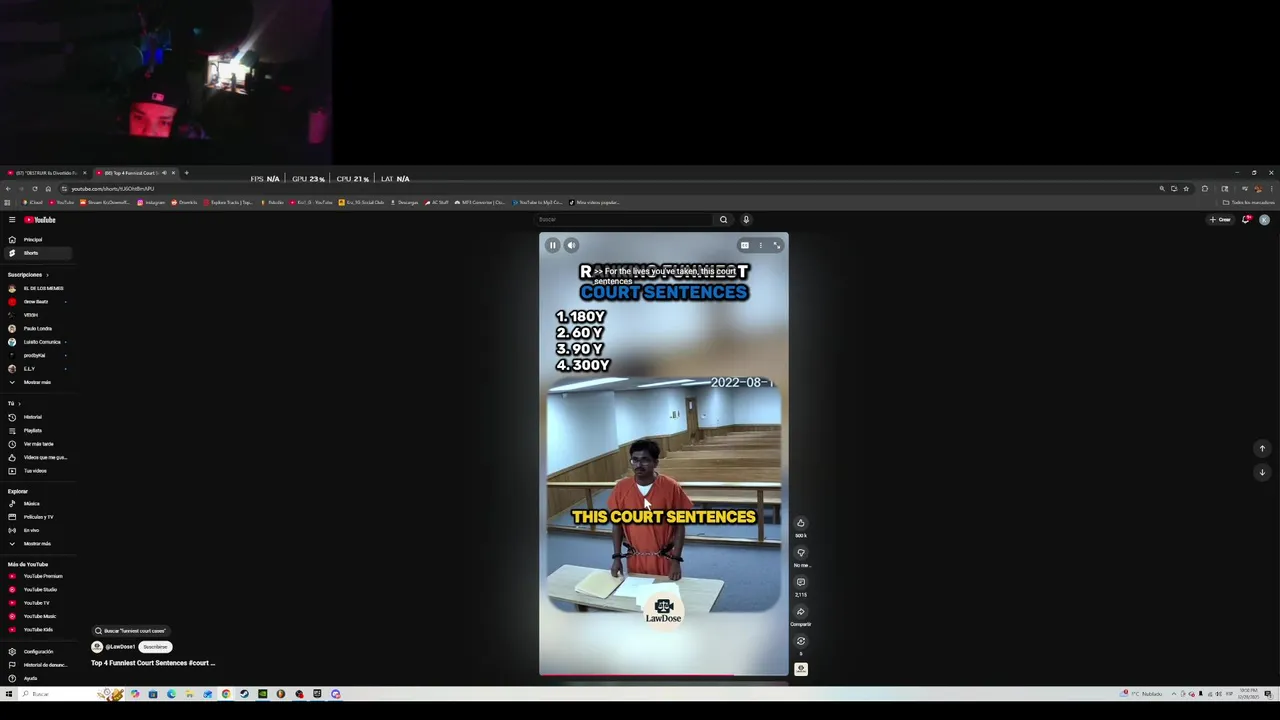Open Videos que me gustan
This screenshot has width=1280, height=720.
click(x=37, y=457)
